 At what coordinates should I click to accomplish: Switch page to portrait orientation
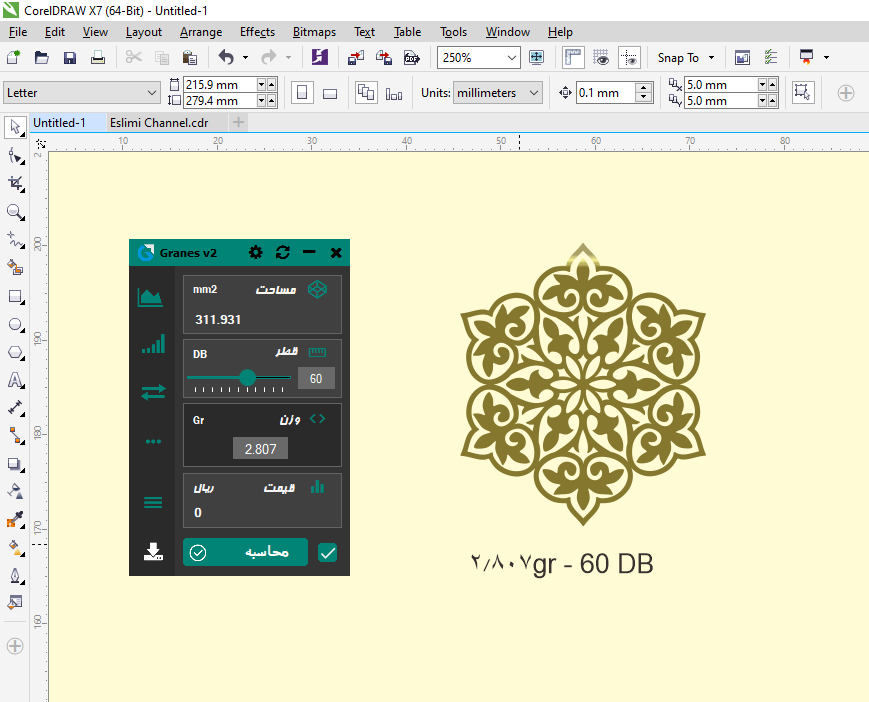point(301,93)
